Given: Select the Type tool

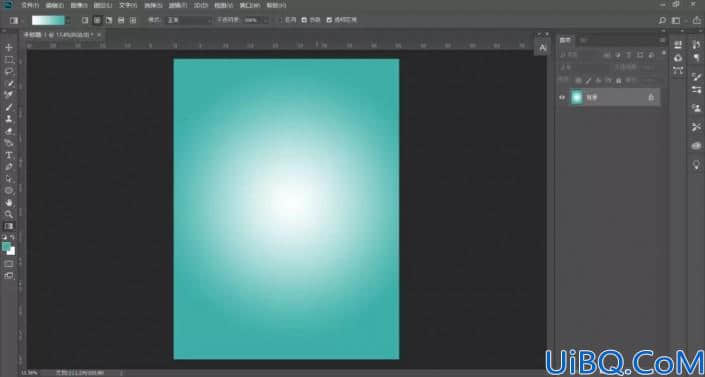Looking at the screenshot, I should [x=9, y=155].
